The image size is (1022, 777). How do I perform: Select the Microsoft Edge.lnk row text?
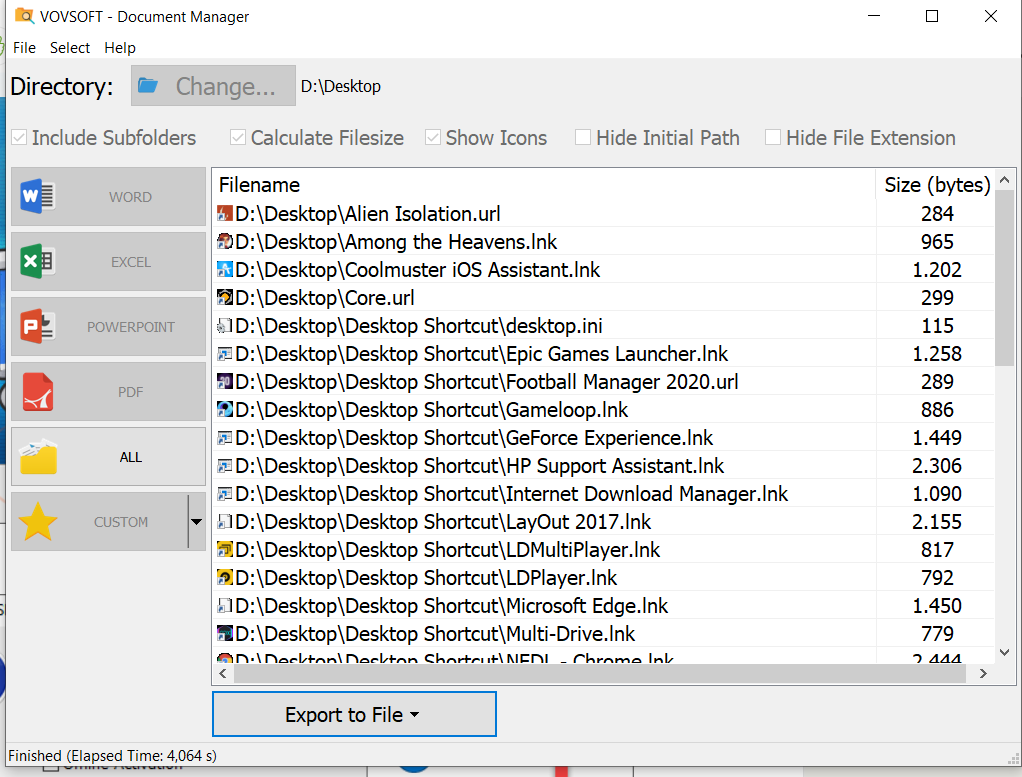click(451, 606)
